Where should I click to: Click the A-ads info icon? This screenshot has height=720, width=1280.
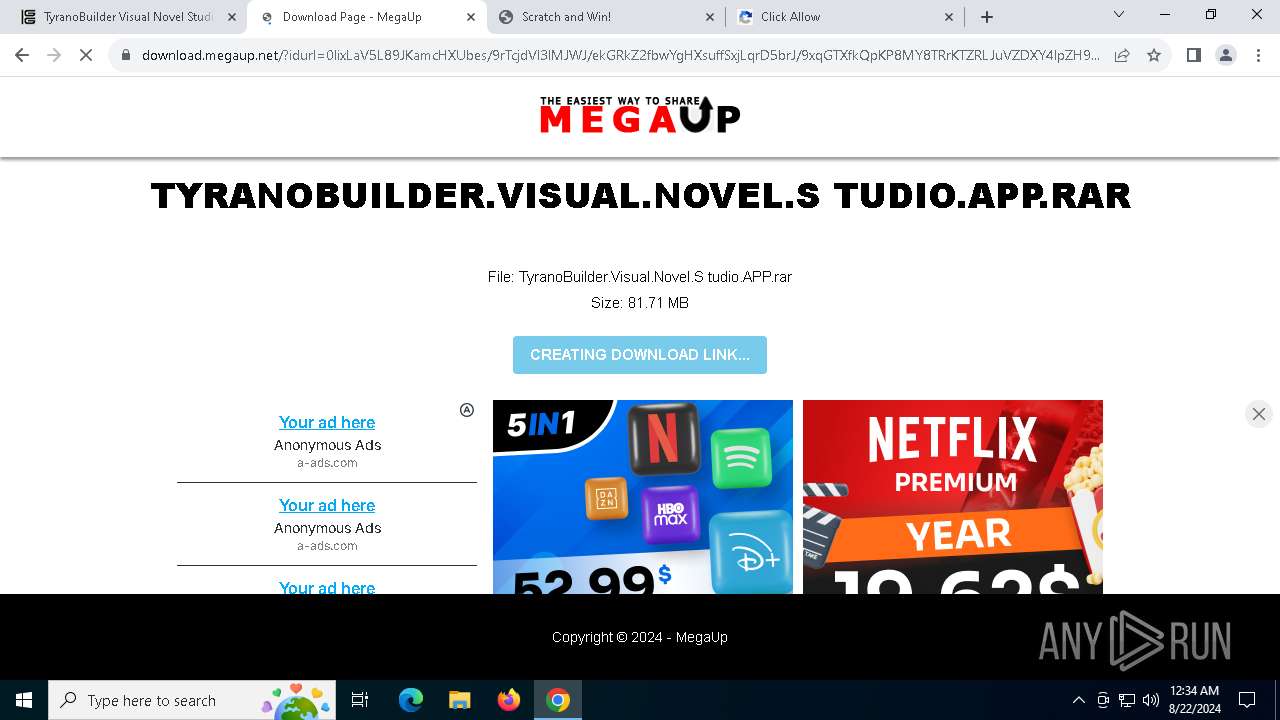[467, 410]
